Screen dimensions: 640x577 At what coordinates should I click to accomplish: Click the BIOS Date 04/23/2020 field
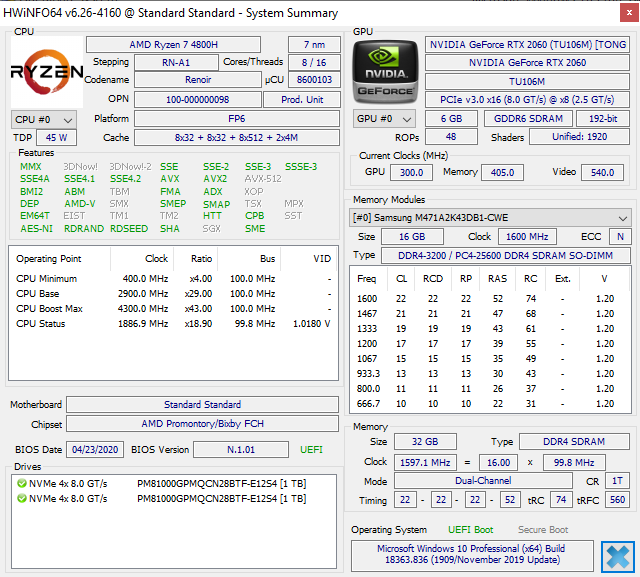coord(95,450)
